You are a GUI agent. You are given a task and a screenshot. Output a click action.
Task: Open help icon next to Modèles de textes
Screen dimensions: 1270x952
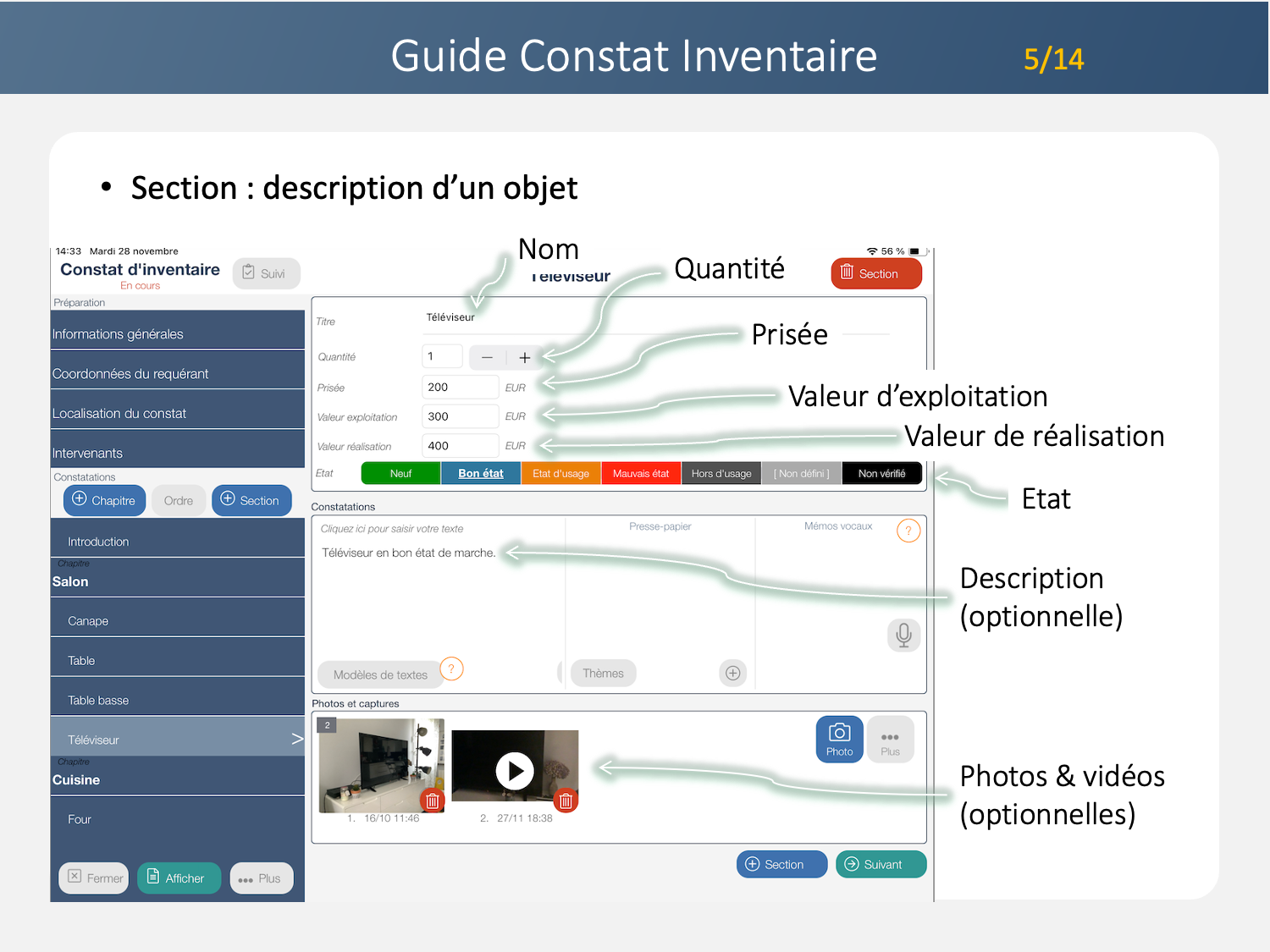click(451, 669)
